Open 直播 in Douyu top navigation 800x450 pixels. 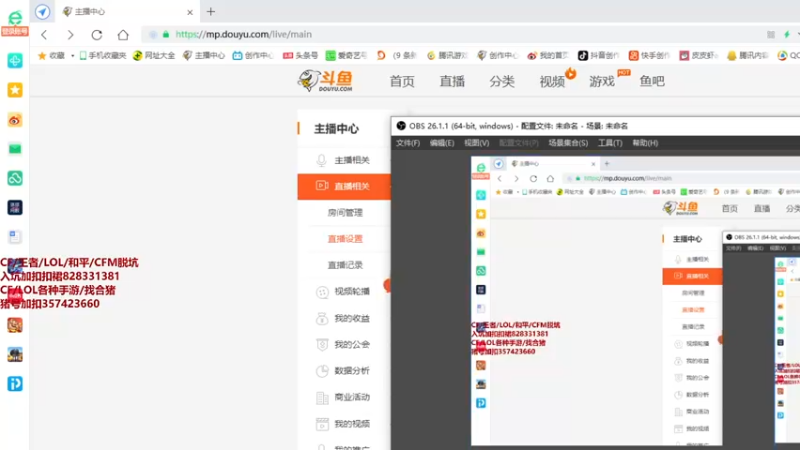point(452,81)
